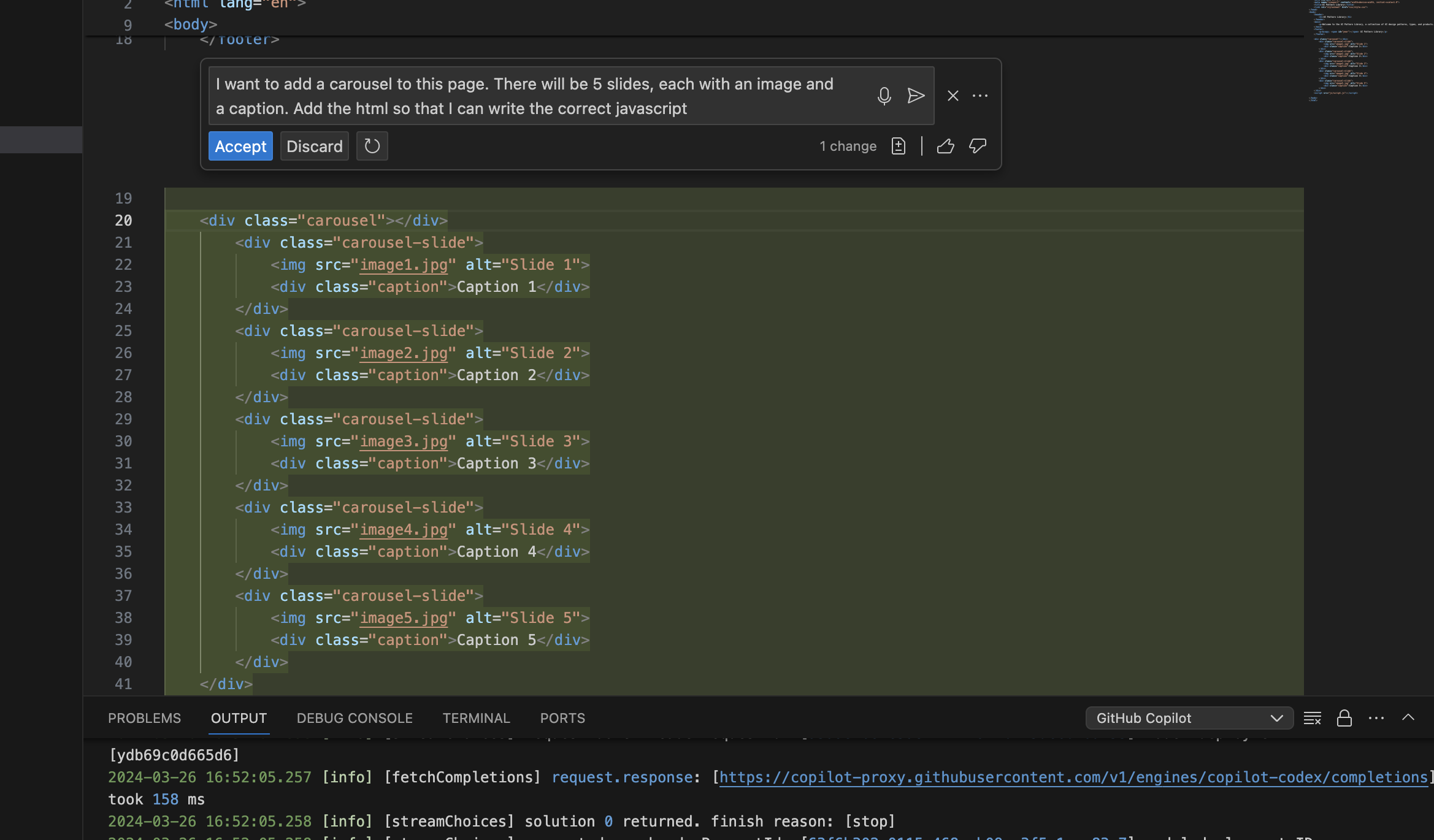
Task: Open the GitHub Copilot output channel dropdown
Action: (x=1189, y=718)
